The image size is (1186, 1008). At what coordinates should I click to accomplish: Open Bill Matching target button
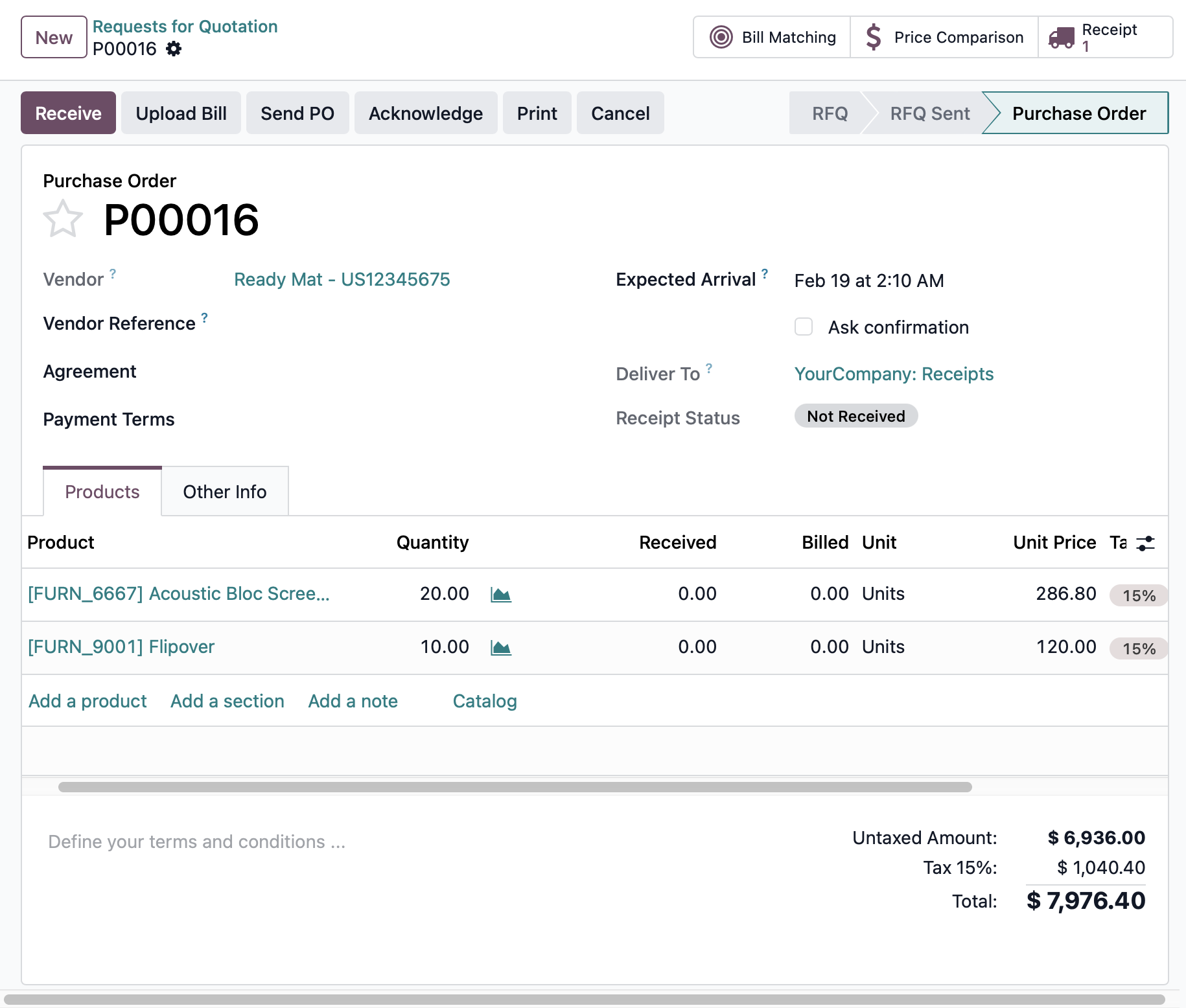tap(772, 38)
